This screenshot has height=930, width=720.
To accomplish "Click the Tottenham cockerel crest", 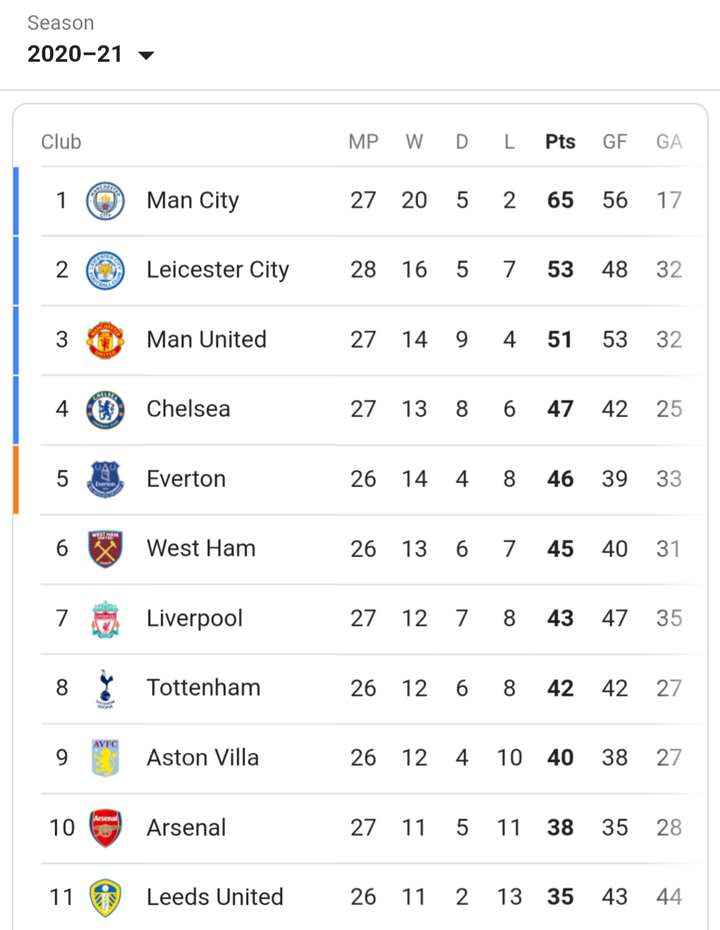I will (106, 689).
